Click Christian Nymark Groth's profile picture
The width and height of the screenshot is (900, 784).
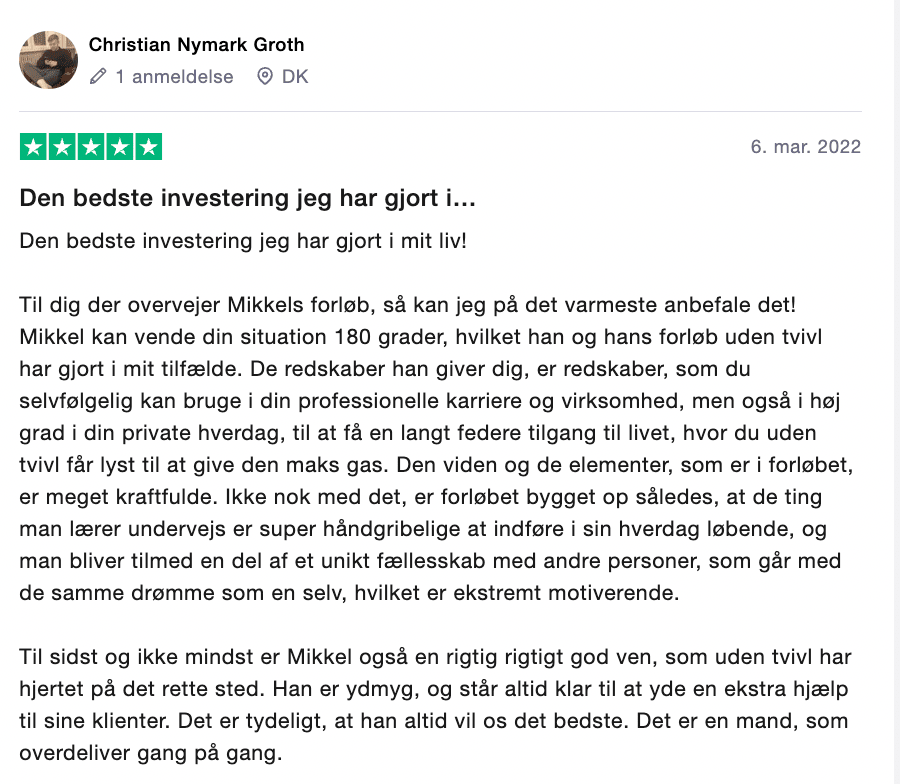[x=48, y=60]
